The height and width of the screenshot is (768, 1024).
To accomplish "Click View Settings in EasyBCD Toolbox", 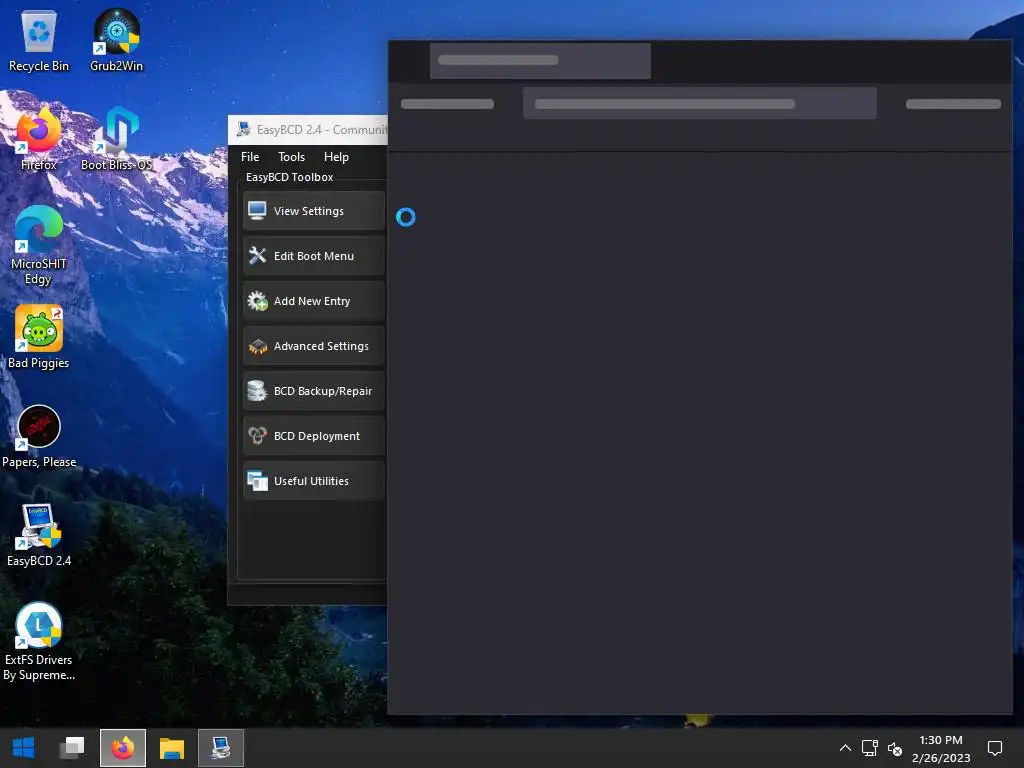I will (314, 211).
